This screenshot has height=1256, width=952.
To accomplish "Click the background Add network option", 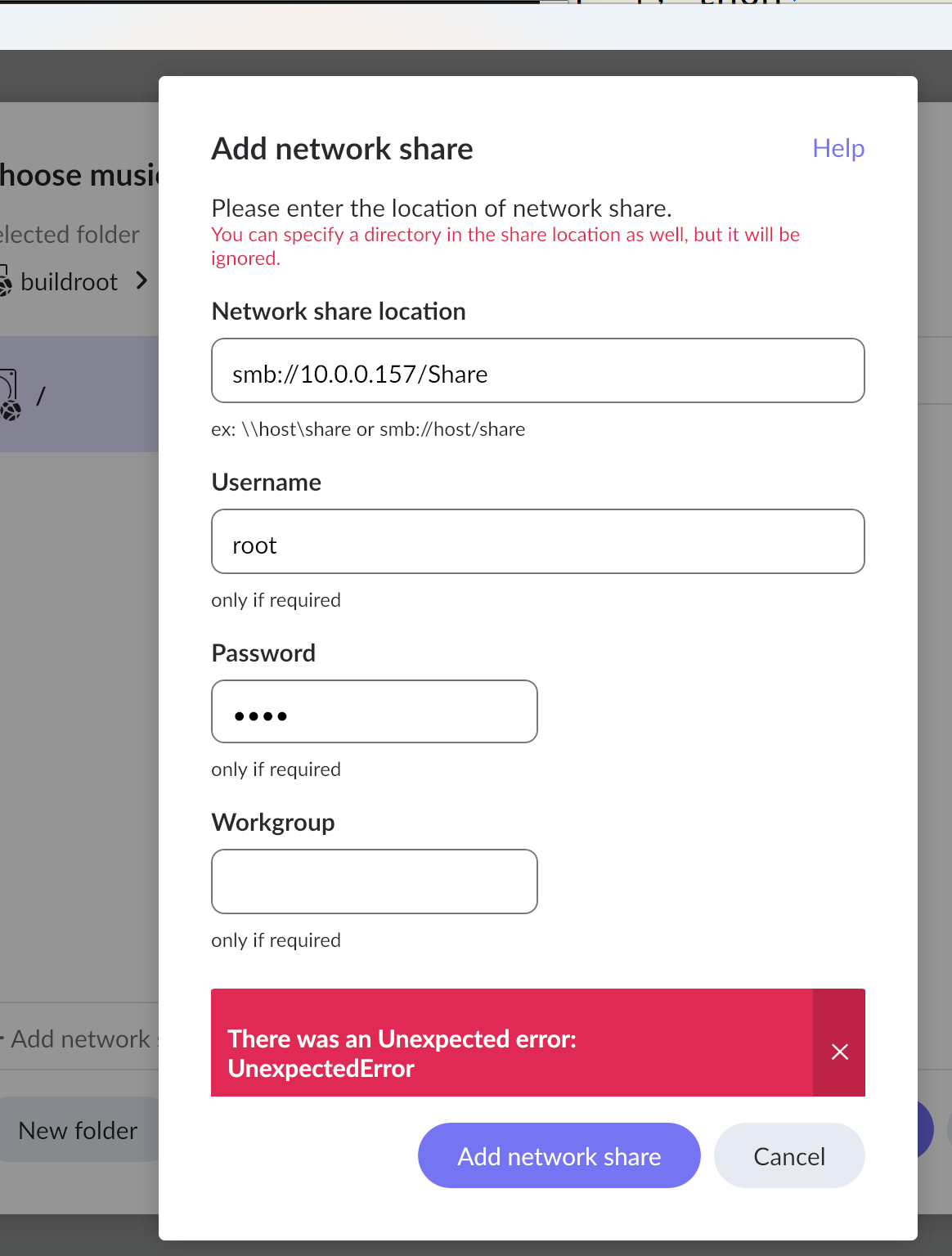I will coord(80,1039).
